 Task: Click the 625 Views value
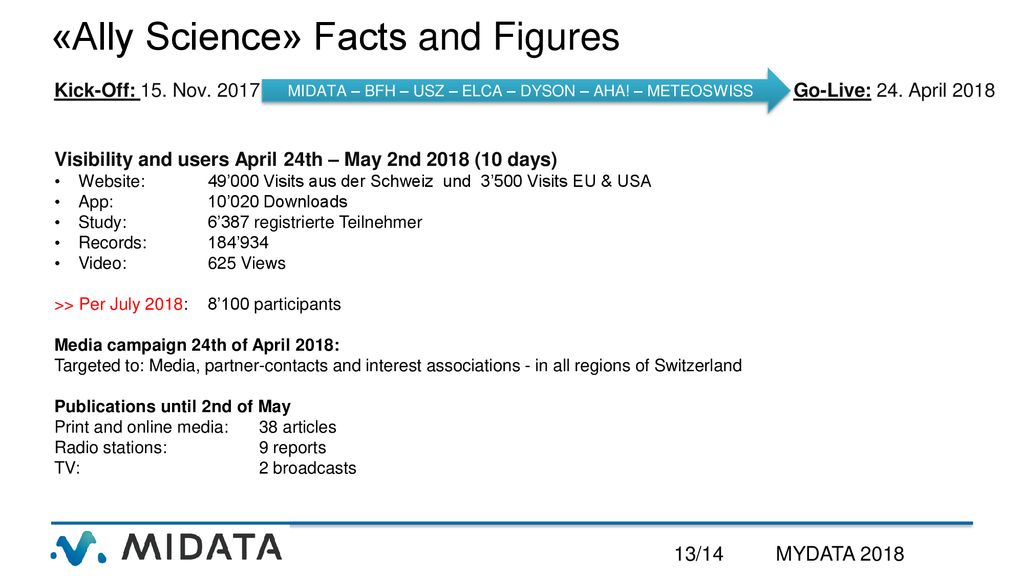[x=246, y=263]
